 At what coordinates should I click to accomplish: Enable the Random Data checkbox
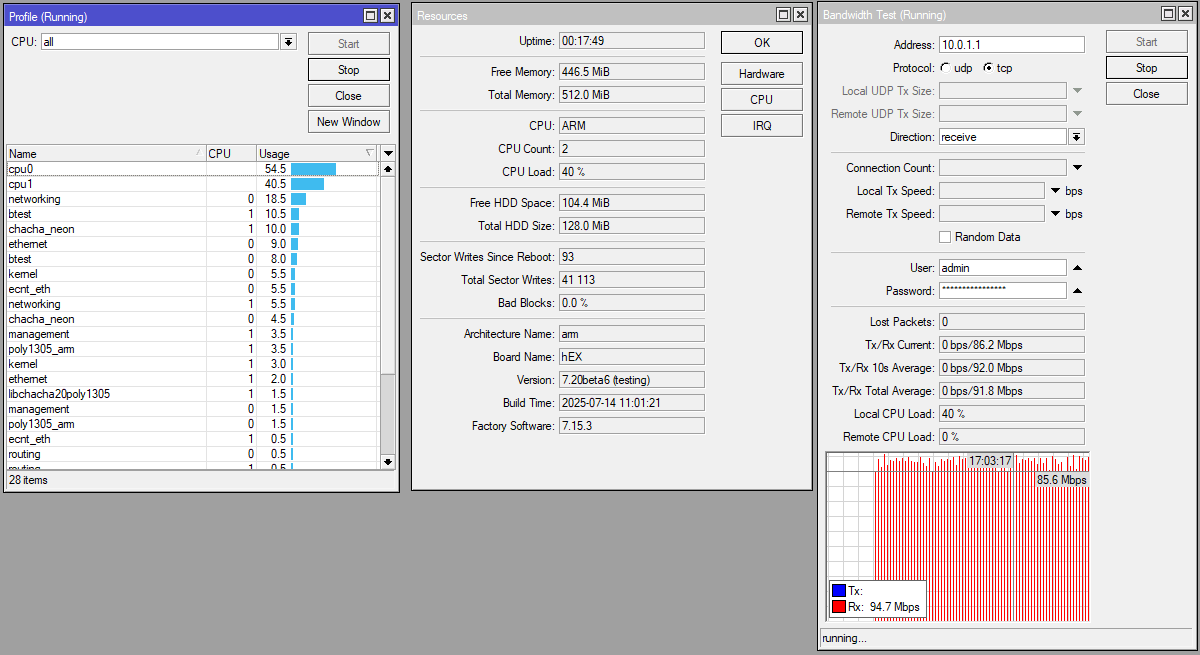(945, 237)
